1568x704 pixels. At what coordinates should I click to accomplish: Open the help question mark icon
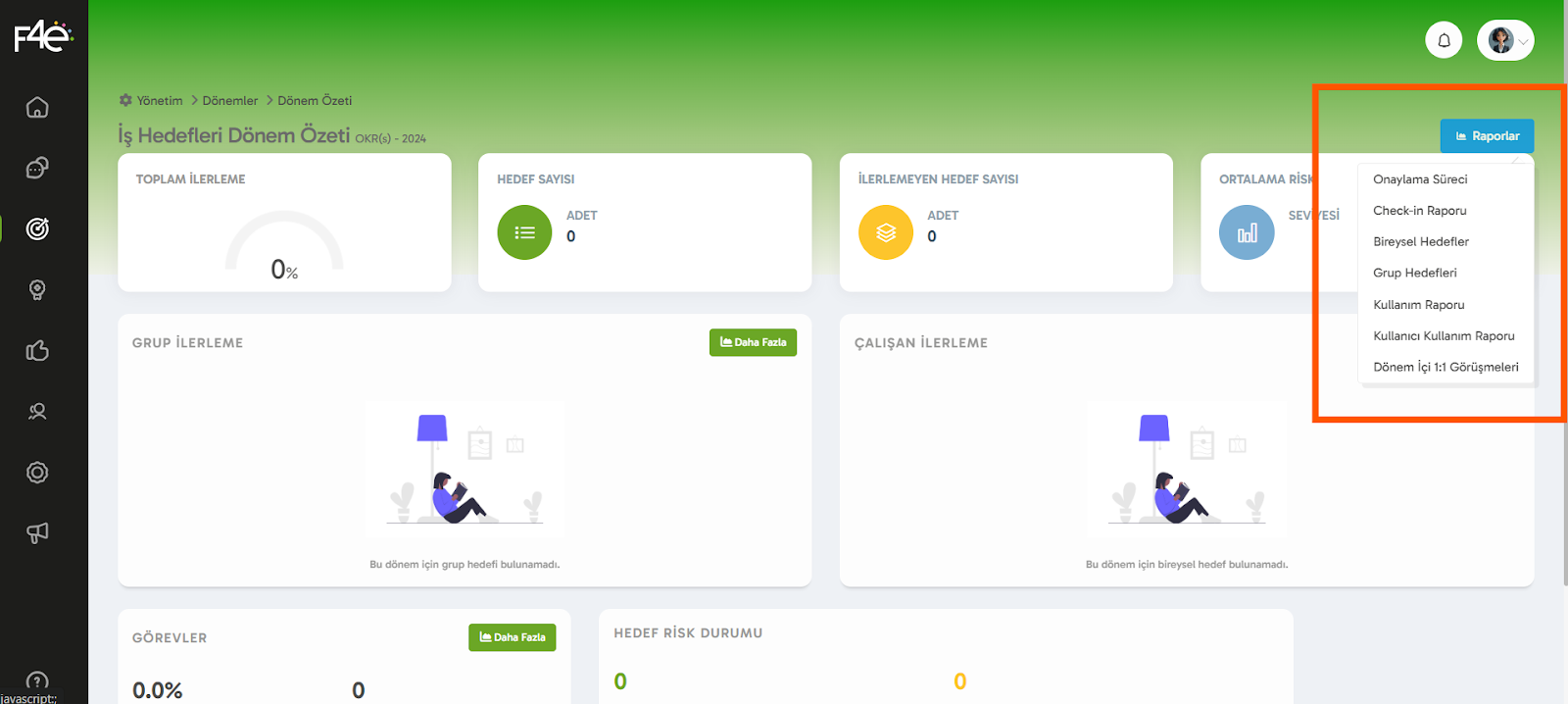[x=37, y=681]
